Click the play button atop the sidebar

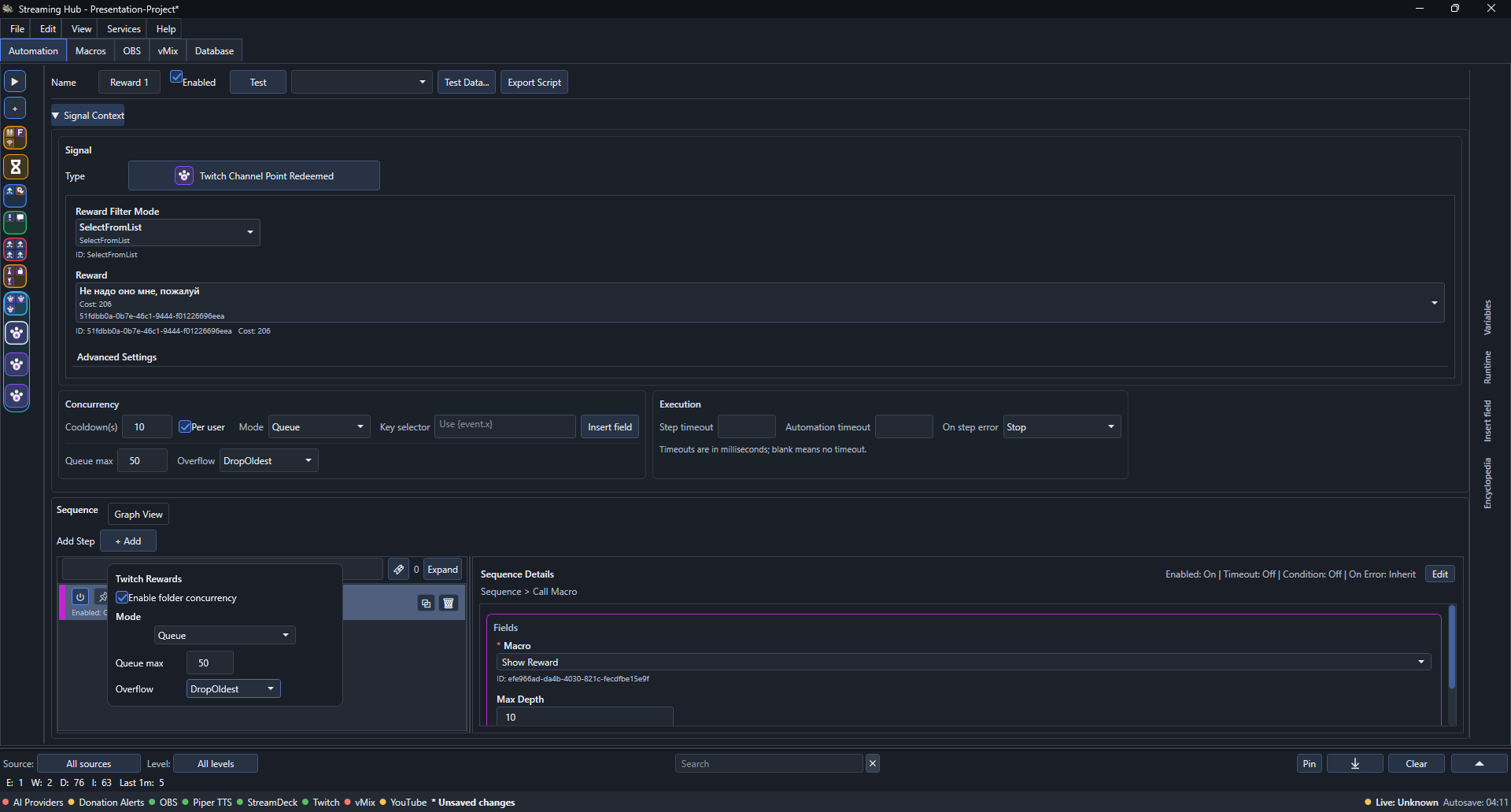15,81
